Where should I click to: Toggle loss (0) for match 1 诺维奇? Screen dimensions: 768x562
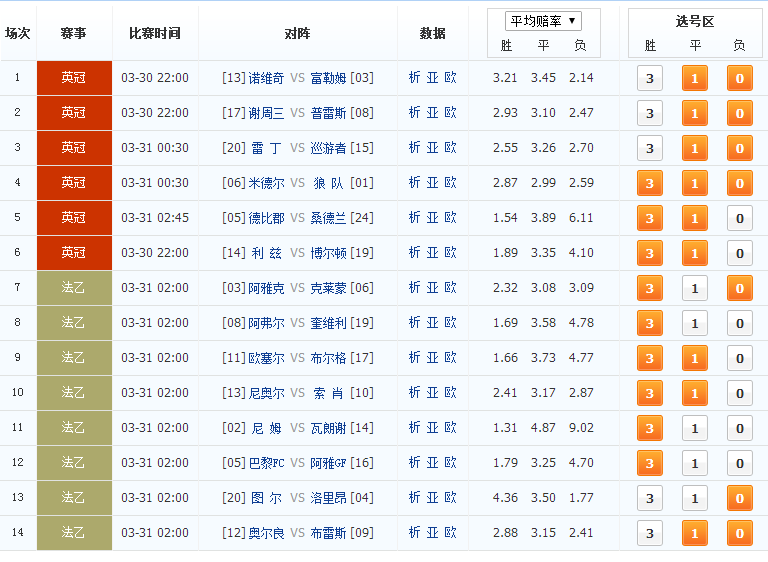pos(740,78)
